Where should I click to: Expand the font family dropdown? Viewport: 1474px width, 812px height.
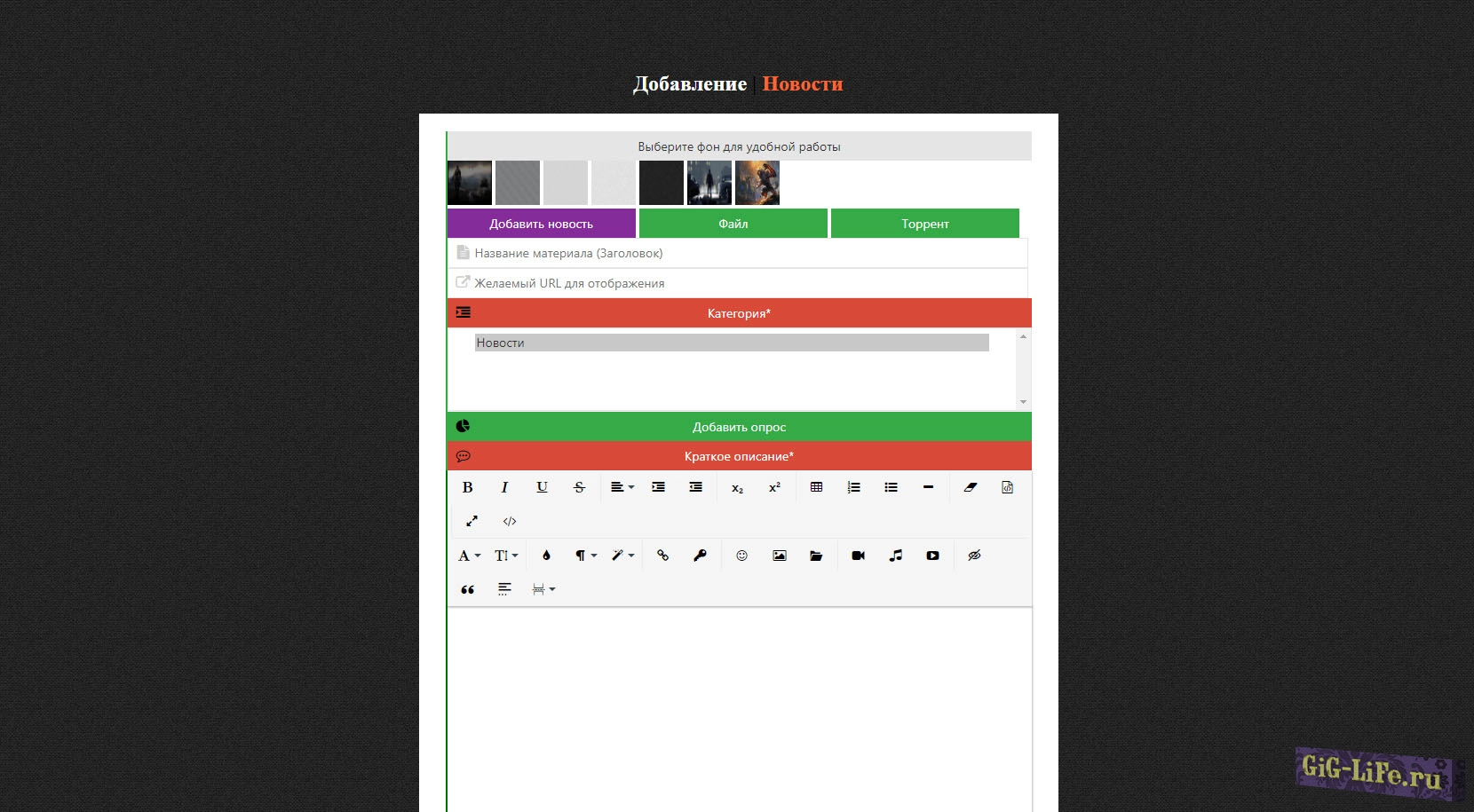[469, 556]
